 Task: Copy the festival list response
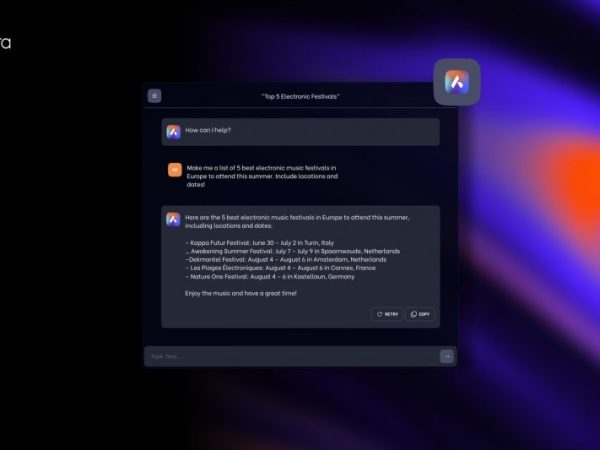[x=420, y=314]
